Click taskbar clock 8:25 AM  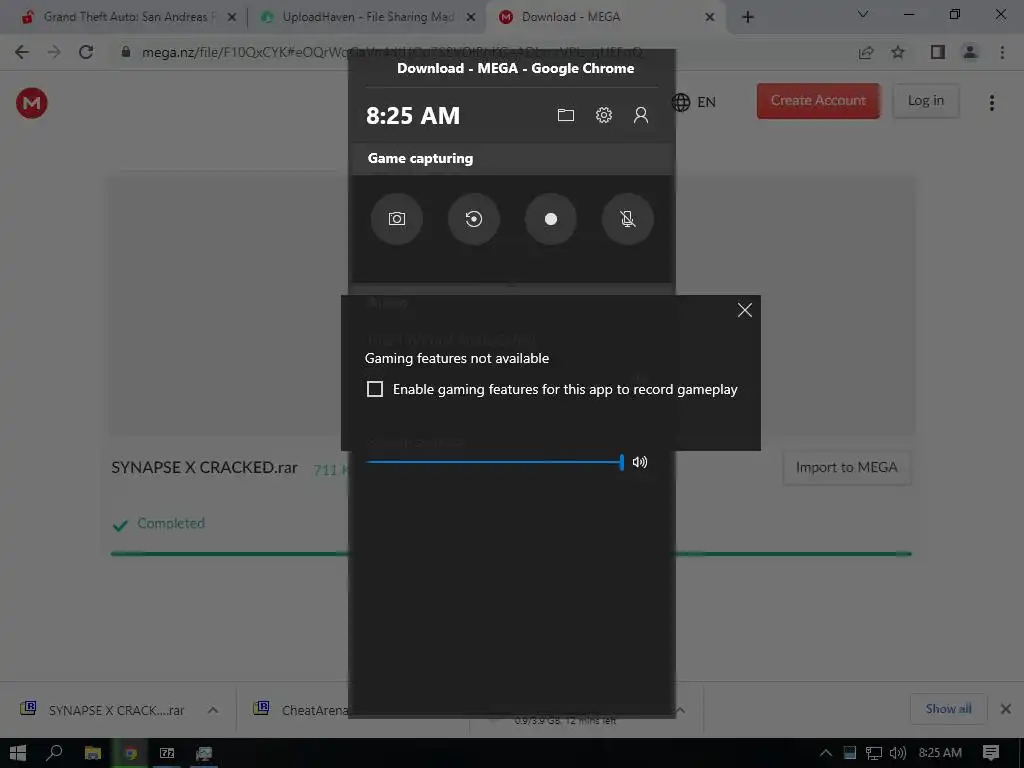coord(940,753)
